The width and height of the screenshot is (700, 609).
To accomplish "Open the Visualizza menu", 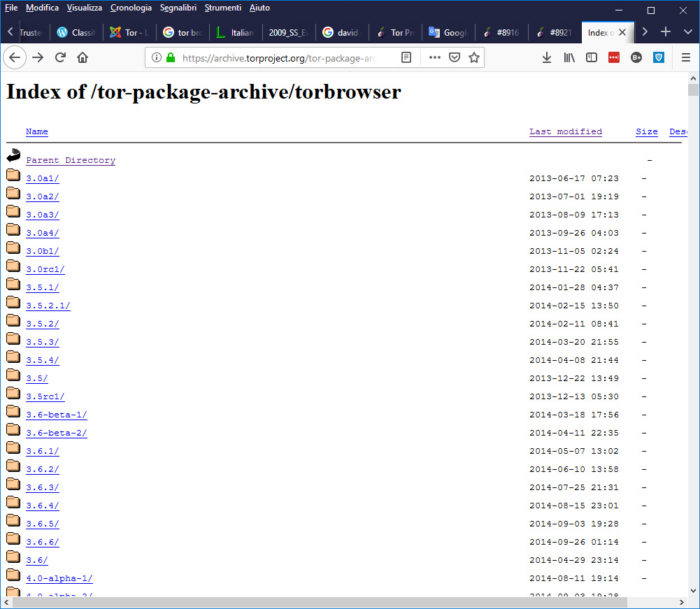I will point(84,8).
